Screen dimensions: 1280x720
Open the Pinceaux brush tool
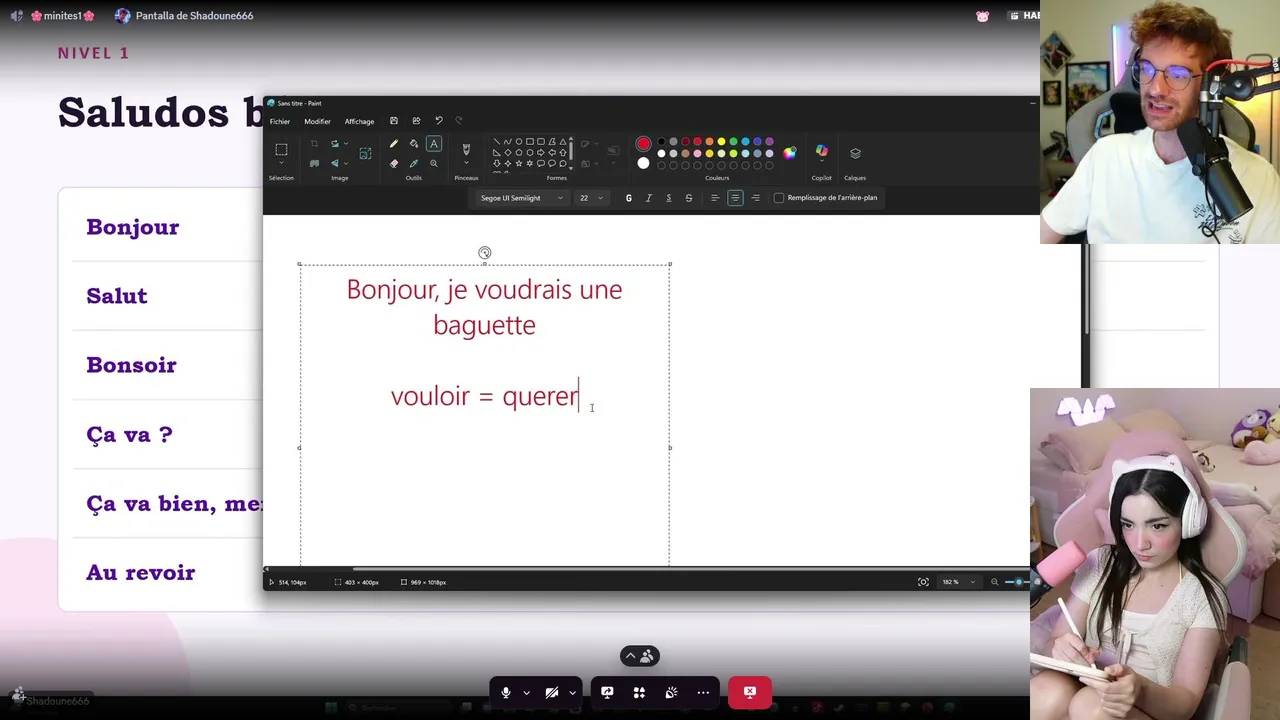[x=466, y=149]
